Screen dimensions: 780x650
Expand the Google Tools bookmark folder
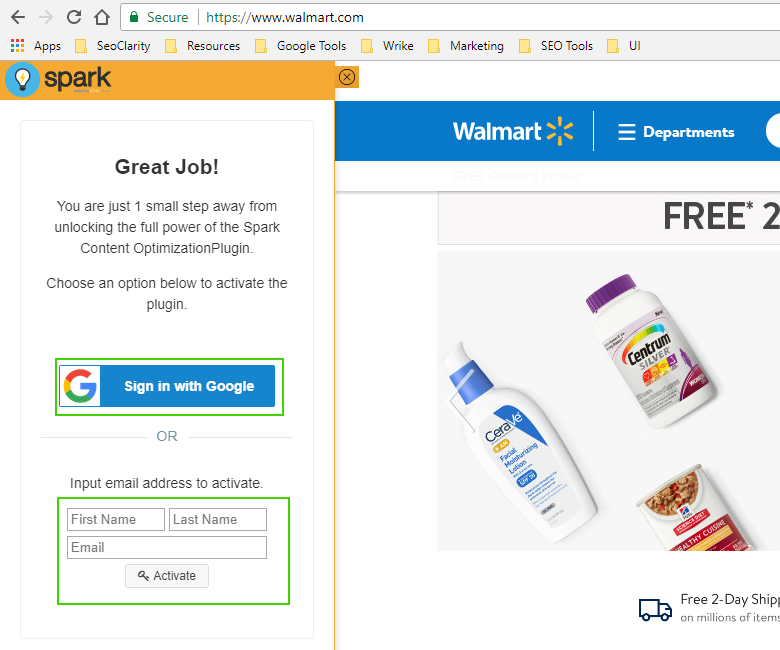pos(300,46)
